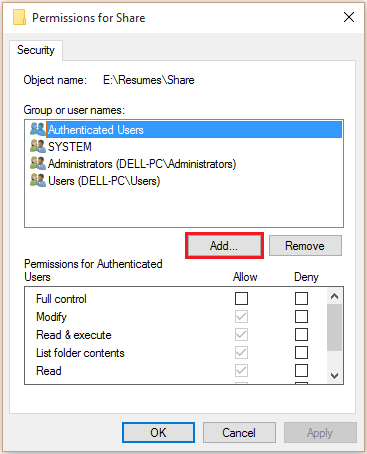
Task: Click the SYSTEM group icon
Action: [37, 146]
